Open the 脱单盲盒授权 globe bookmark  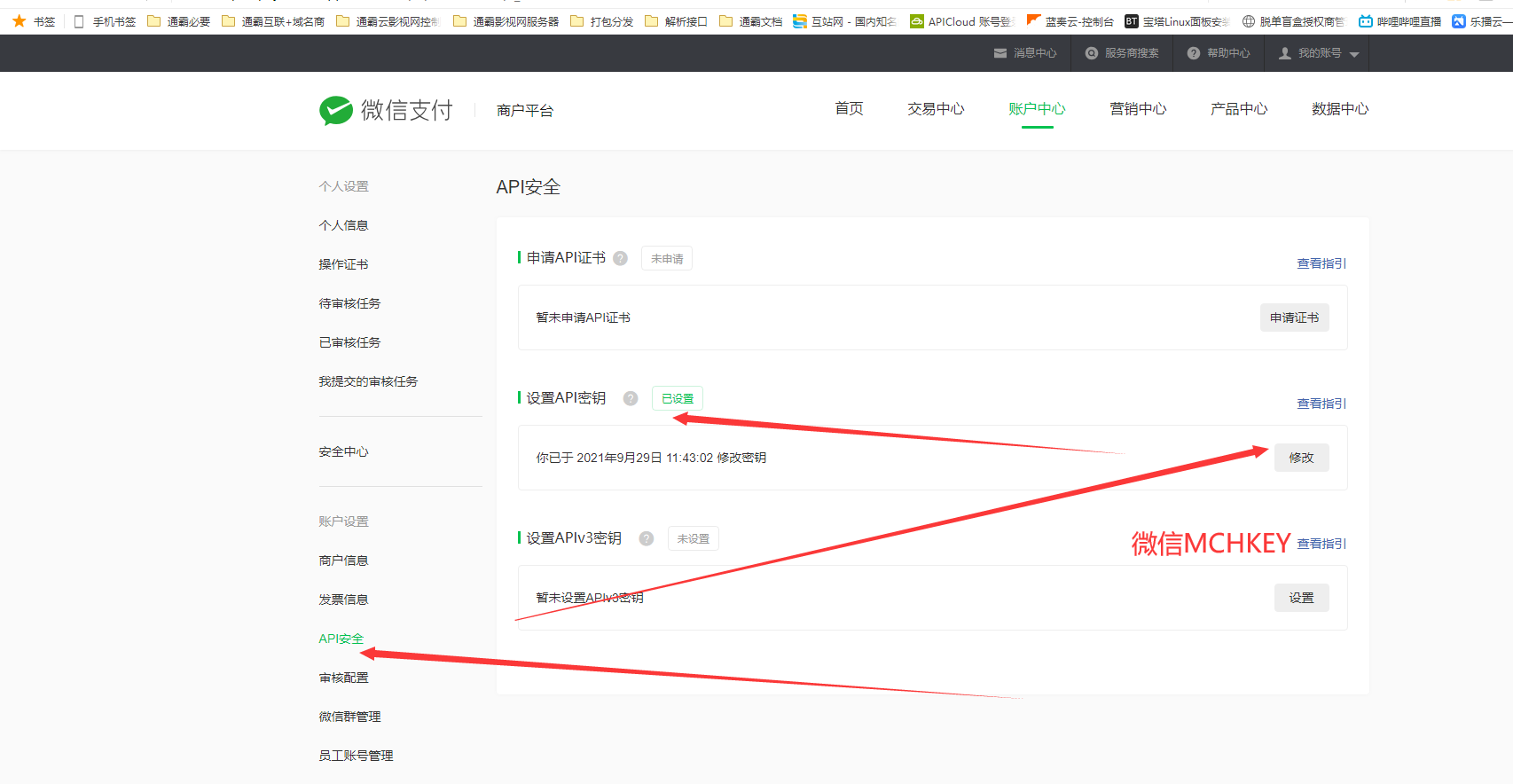pyautogui.click(x=1293, y=21)
